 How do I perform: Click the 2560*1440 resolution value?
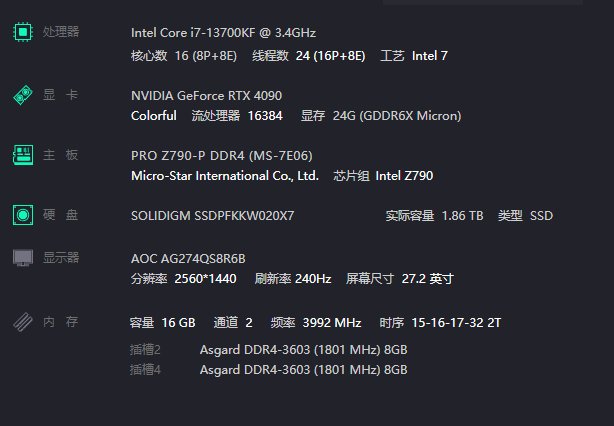205,279
